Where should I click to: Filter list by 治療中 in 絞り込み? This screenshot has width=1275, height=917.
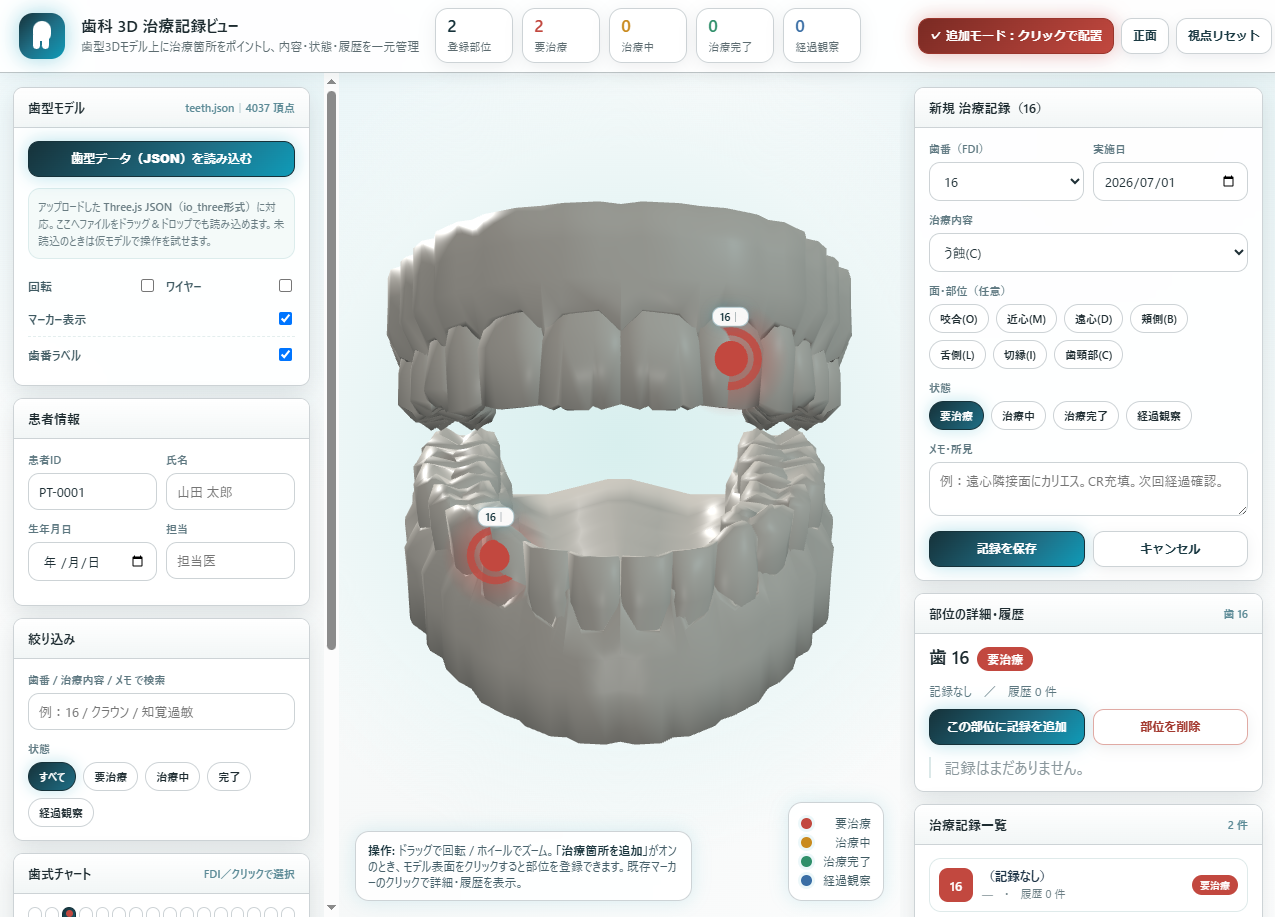click(x=173, y=777)
